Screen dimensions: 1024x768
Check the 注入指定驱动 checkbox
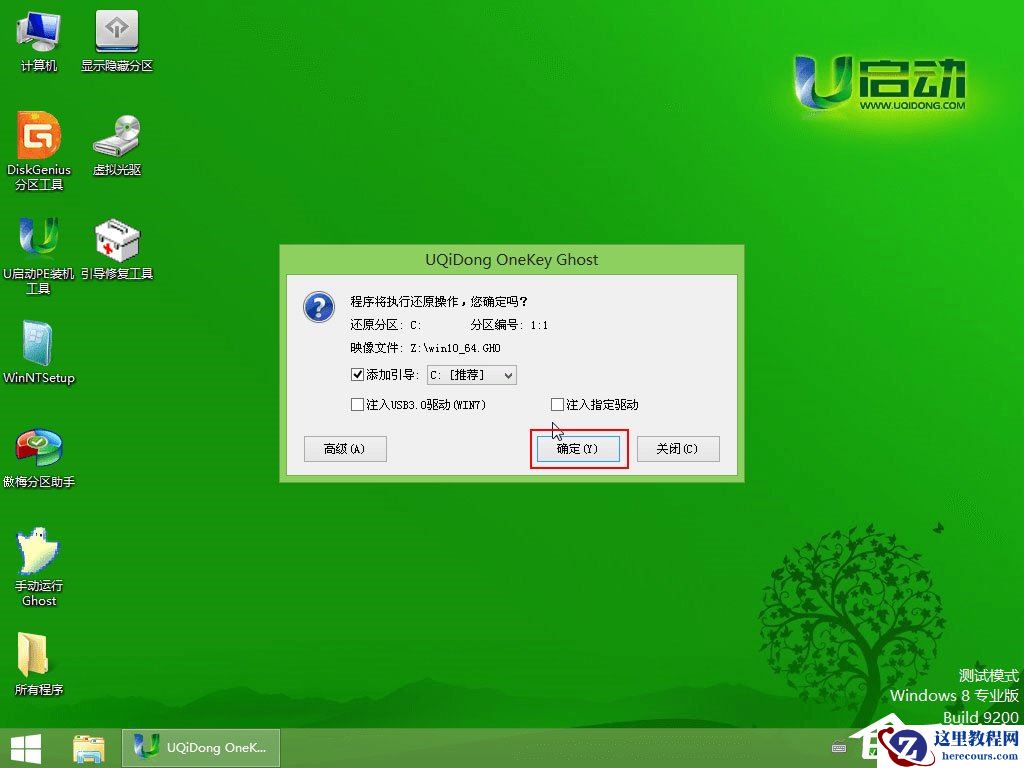557,404
